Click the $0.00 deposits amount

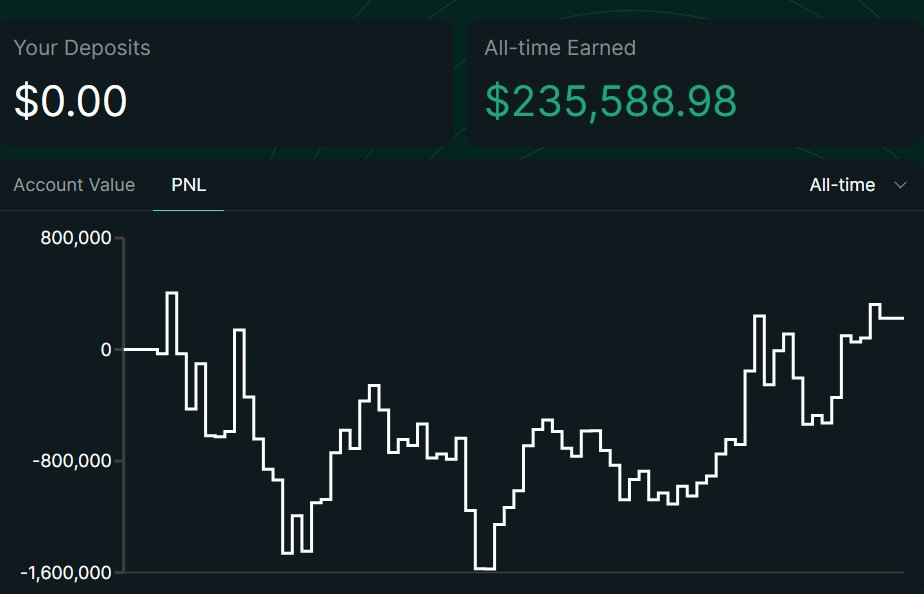click(x=70, y=101)
